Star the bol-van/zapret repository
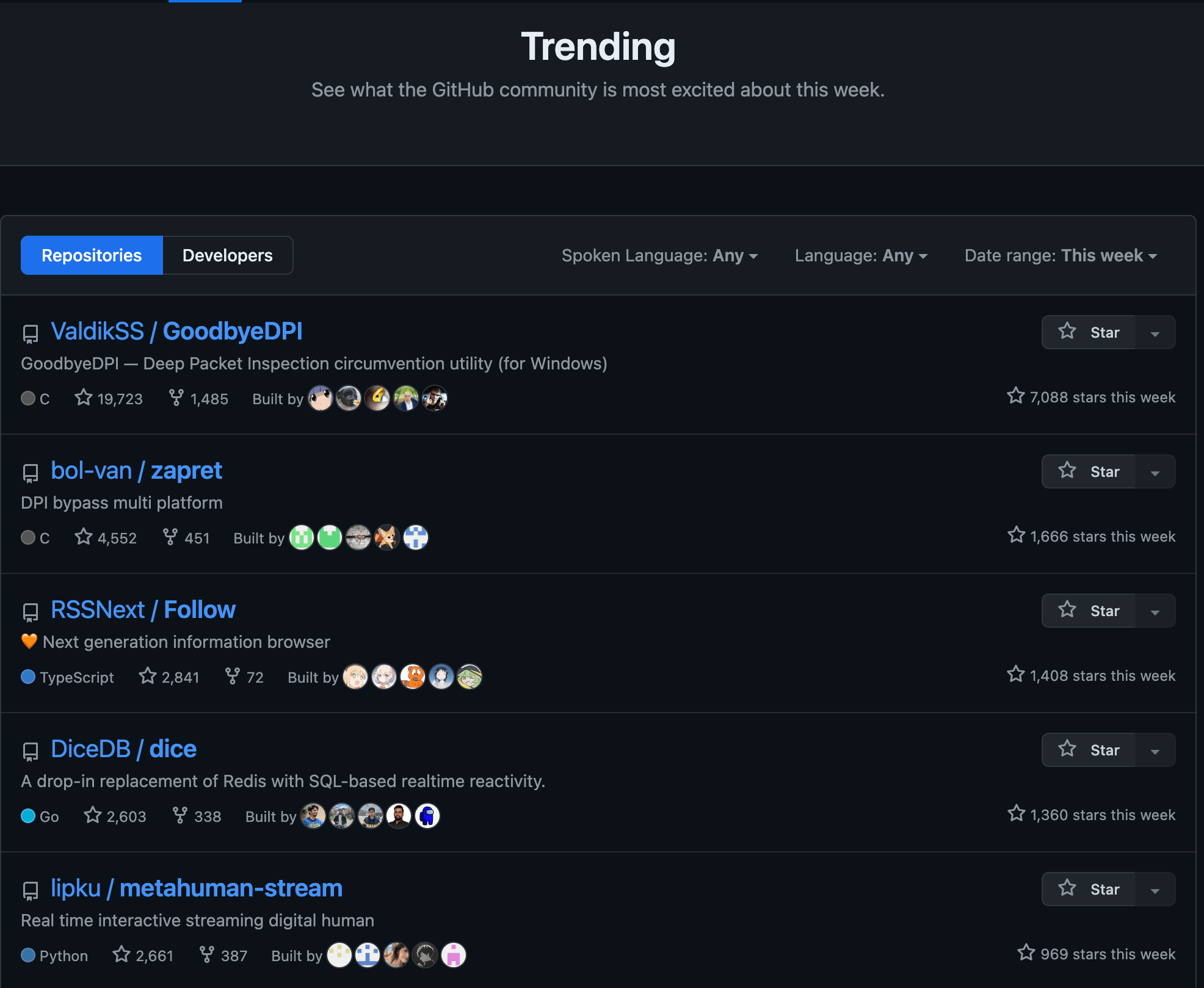The image size is (1204, 988). tap(1089, 471)
